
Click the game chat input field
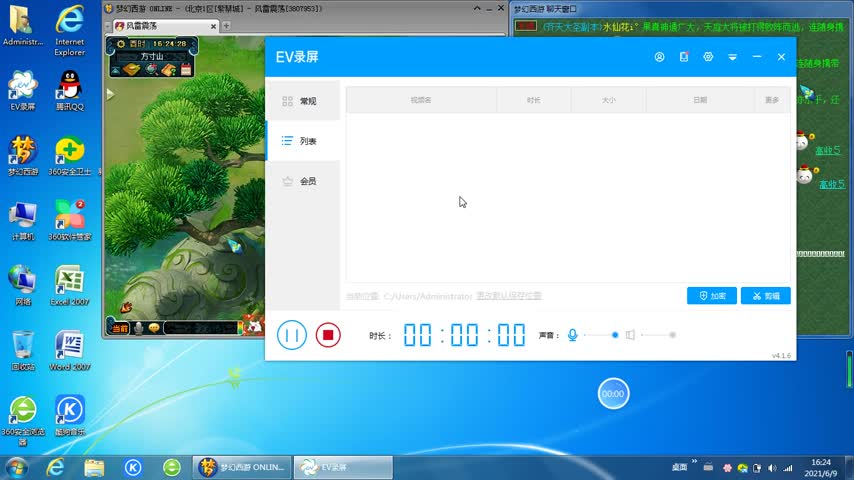(x=202, y=328)
